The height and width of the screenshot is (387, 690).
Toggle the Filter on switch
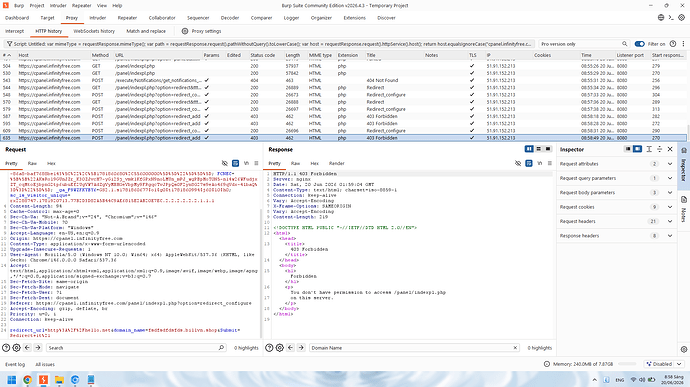(x=639, y=44)
